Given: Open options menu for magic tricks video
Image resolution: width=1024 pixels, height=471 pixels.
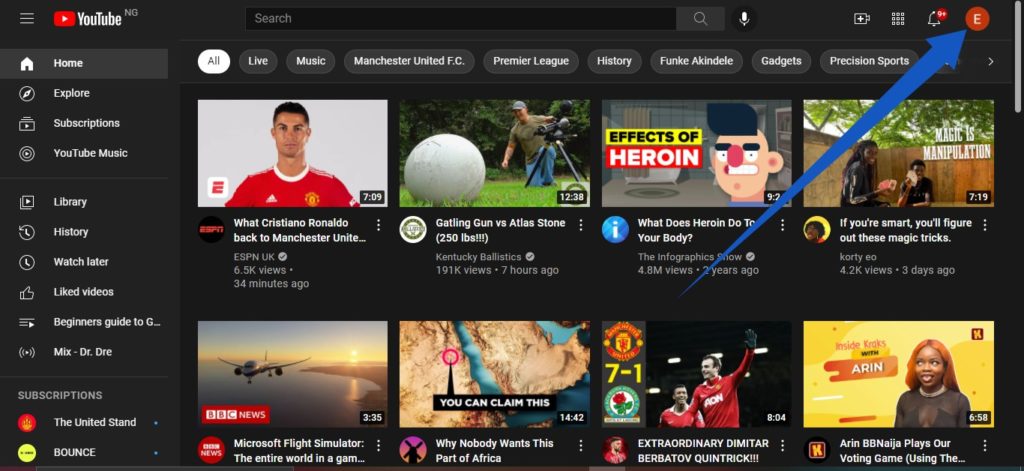Looking at the screenshot, I should click(985, 225).
